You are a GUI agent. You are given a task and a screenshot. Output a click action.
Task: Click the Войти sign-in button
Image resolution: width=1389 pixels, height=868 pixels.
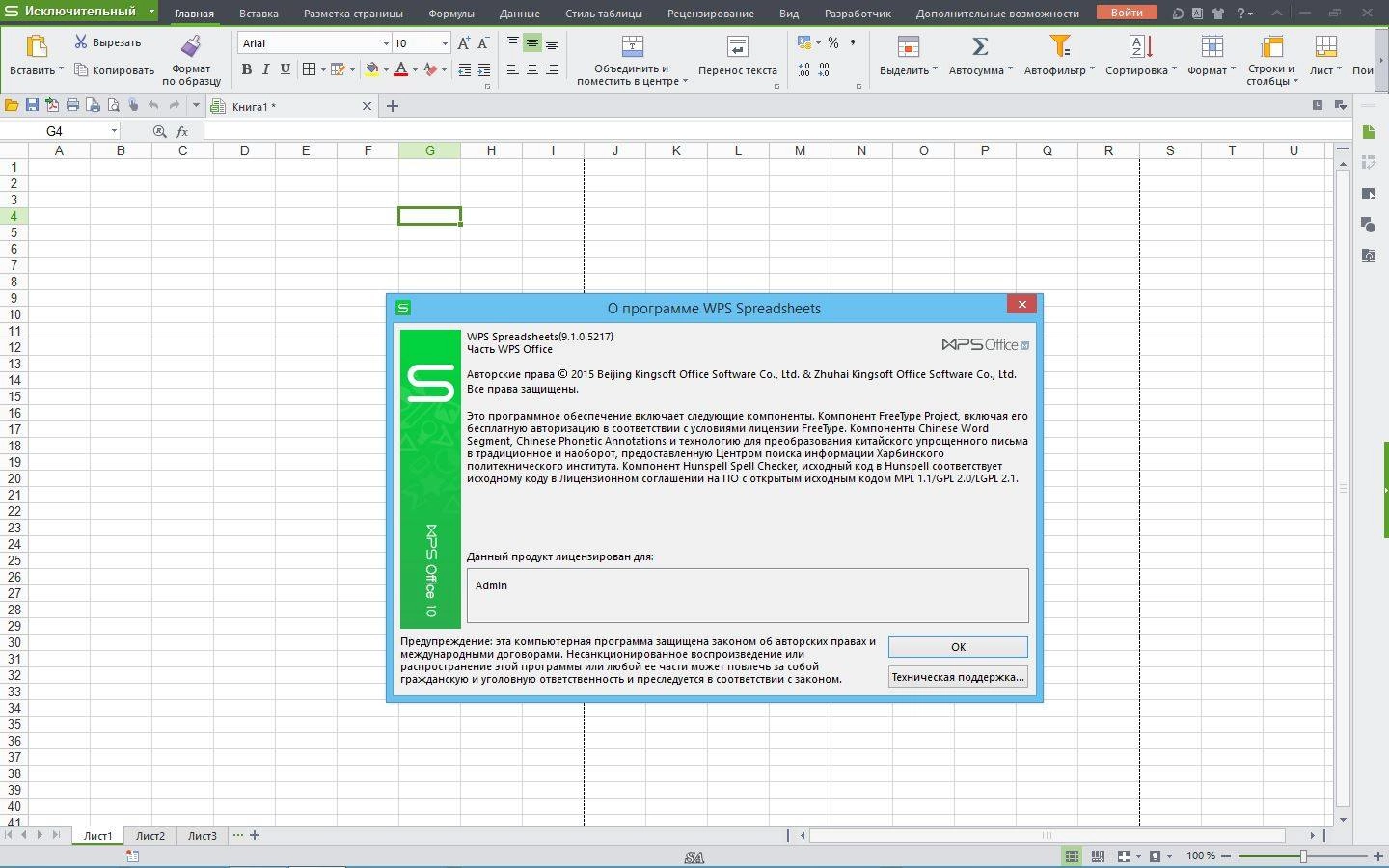(1127, 13)
